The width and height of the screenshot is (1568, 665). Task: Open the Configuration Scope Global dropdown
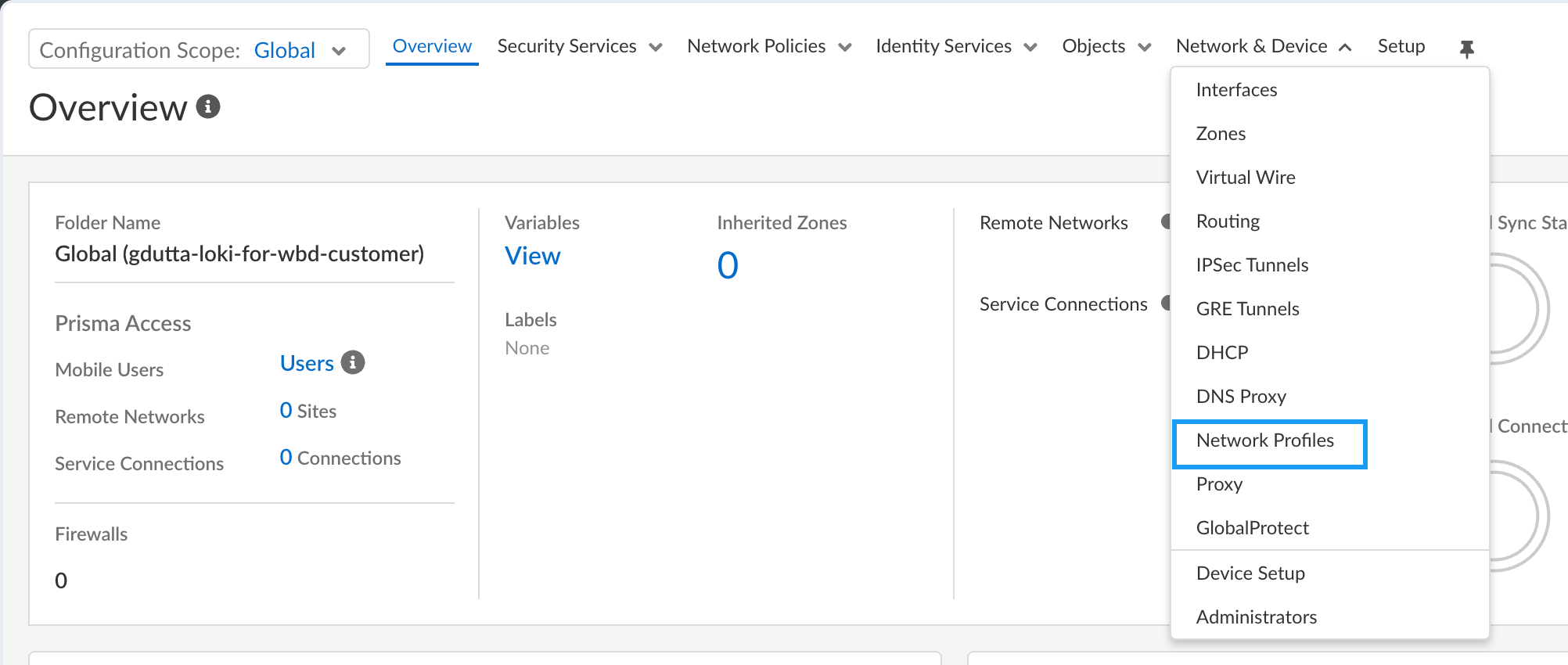pos(200,49)
